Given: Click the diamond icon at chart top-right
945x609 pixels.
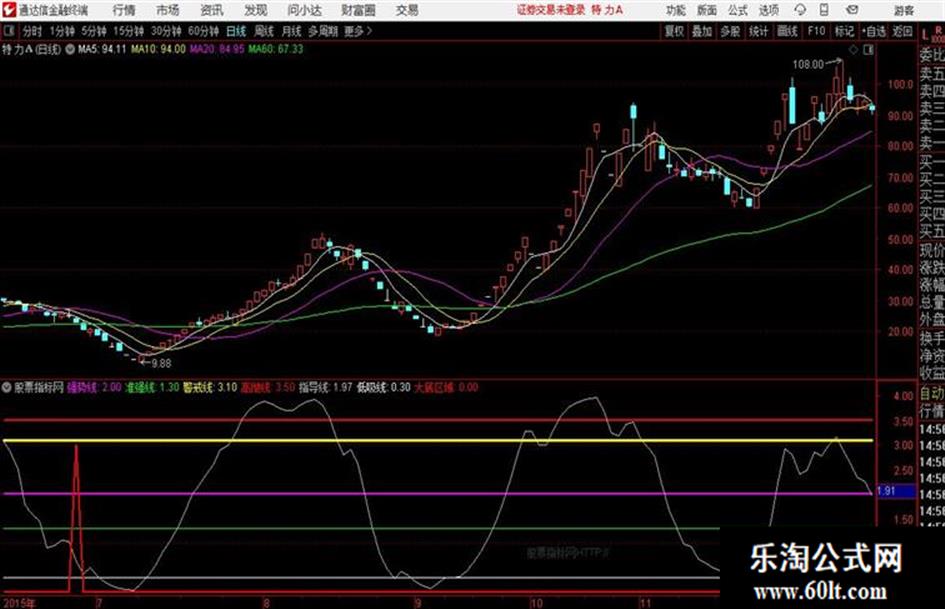Looking at the screenshot, I should (853, 50).
